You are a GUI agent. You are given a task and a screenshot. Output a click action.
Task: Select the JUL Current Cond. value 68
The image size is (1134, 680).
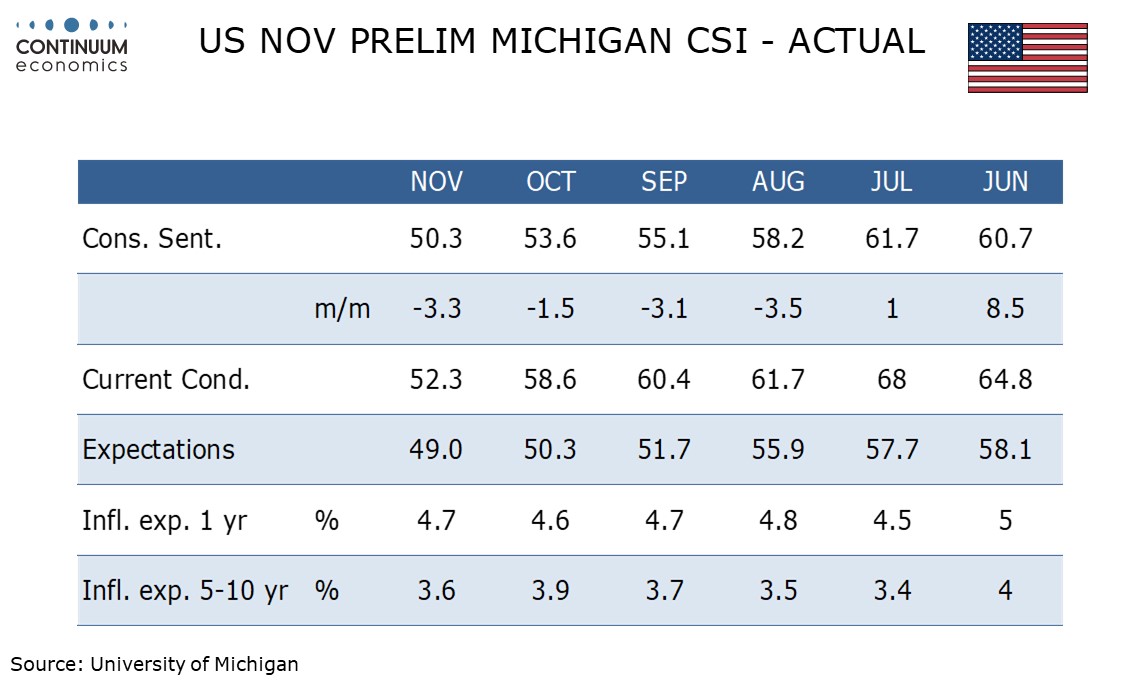pyautogui.click(x=891, y=380)
